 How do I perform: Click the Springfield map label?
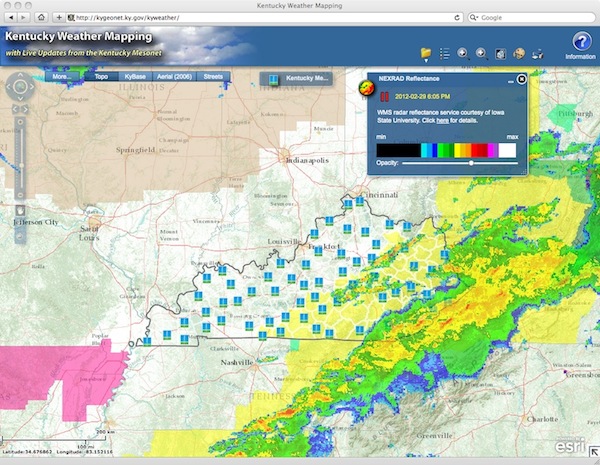tap(135, 150)
